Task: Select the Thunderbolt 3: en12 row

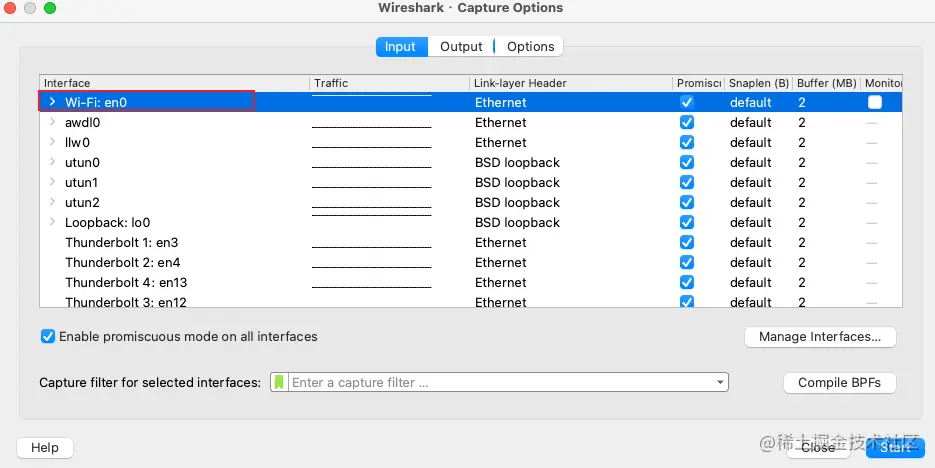Action: pos(470,300)
